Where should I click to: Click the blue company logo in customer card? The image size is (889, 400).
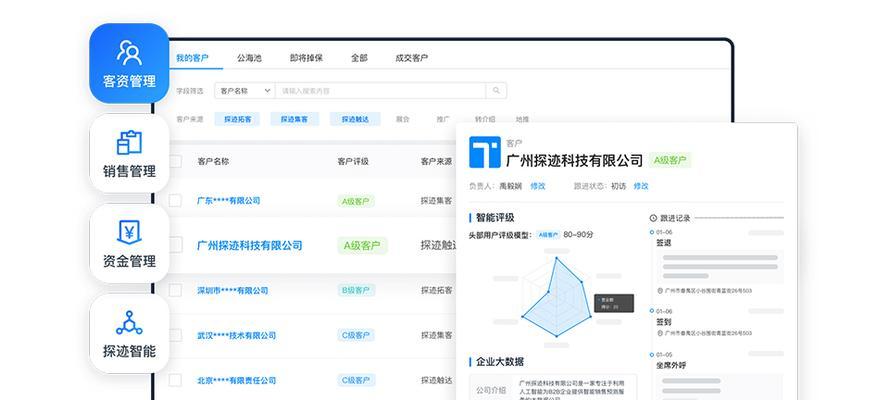(x=485, y=152)
